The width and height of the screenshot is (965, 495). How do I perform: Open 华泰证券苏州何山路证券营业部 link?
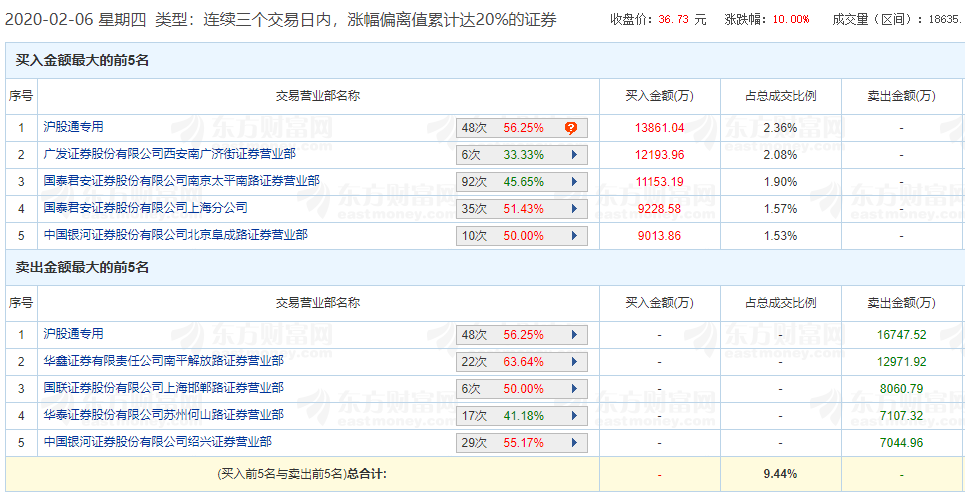[164, 415]
